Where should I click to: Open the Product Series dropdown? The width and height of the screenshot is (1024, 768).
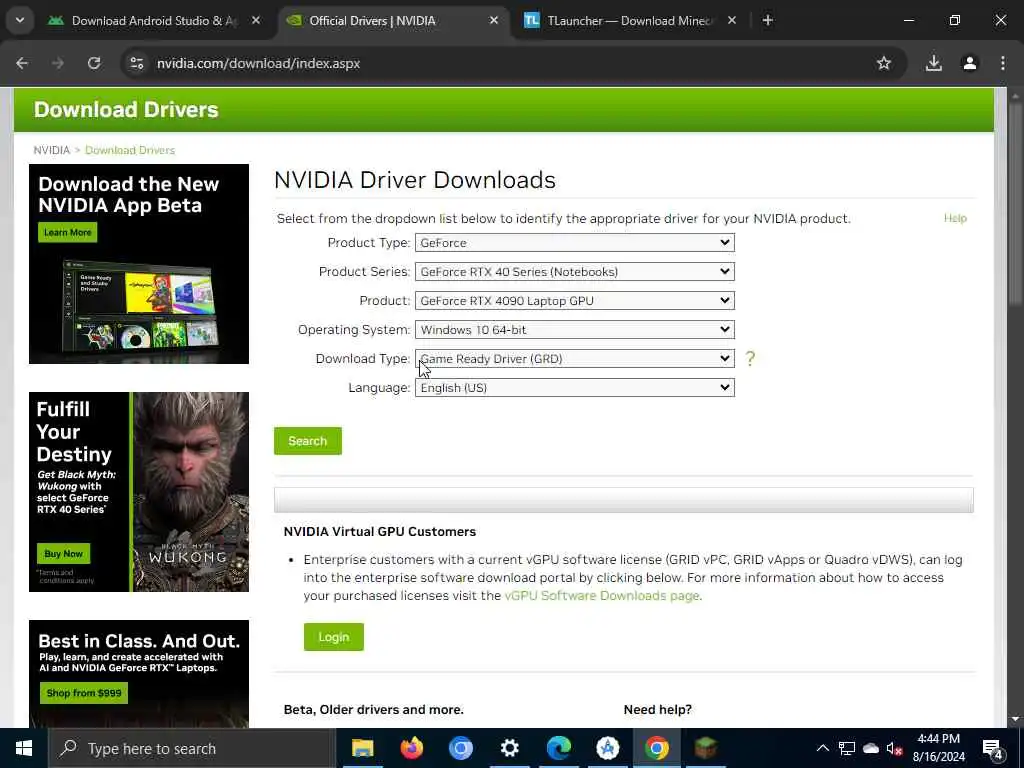tap(575, 272)
